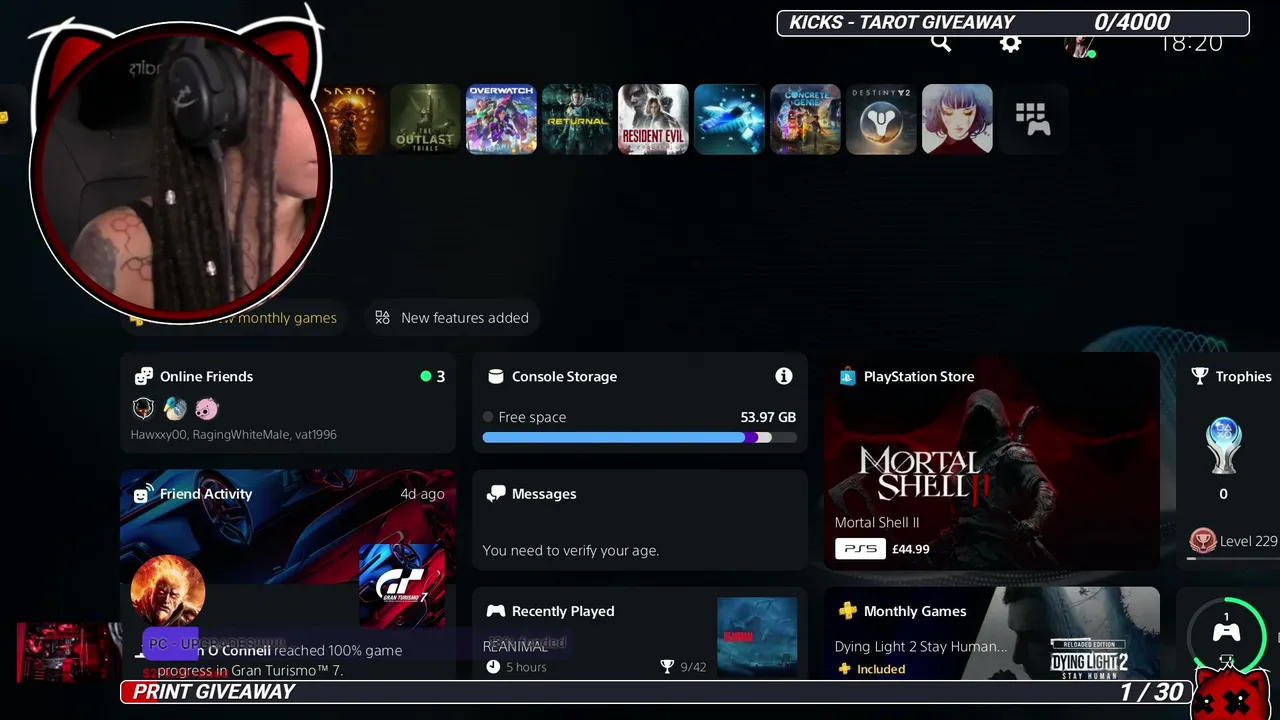Open the New features added tab
This screenshot has width=1280, height=720.
(452, 318)
